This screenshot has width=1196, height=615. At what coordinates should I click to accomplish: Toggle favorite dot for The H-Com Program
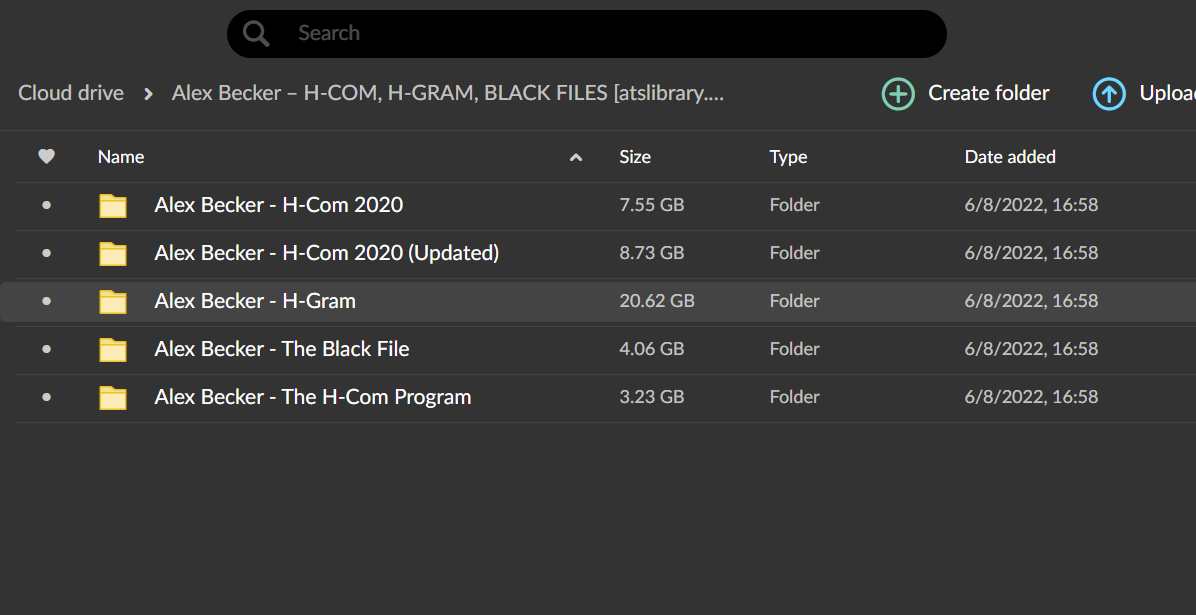tap(47, 397)
